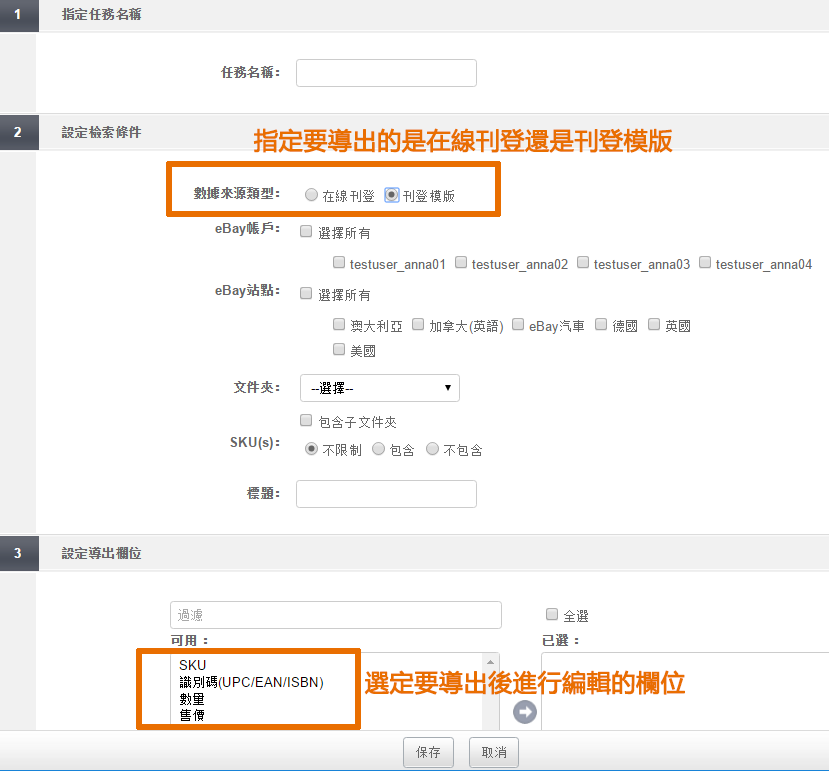
Task: Click the 標題 text input field
Action: 386,494
